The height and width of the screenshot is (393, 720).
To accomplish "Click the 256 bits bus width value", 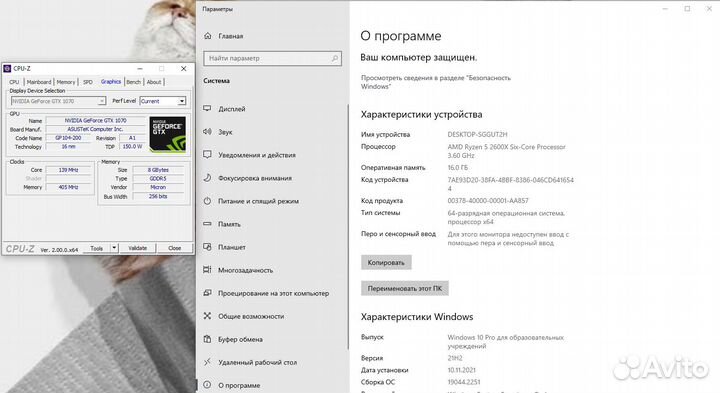I will [158, 196].
